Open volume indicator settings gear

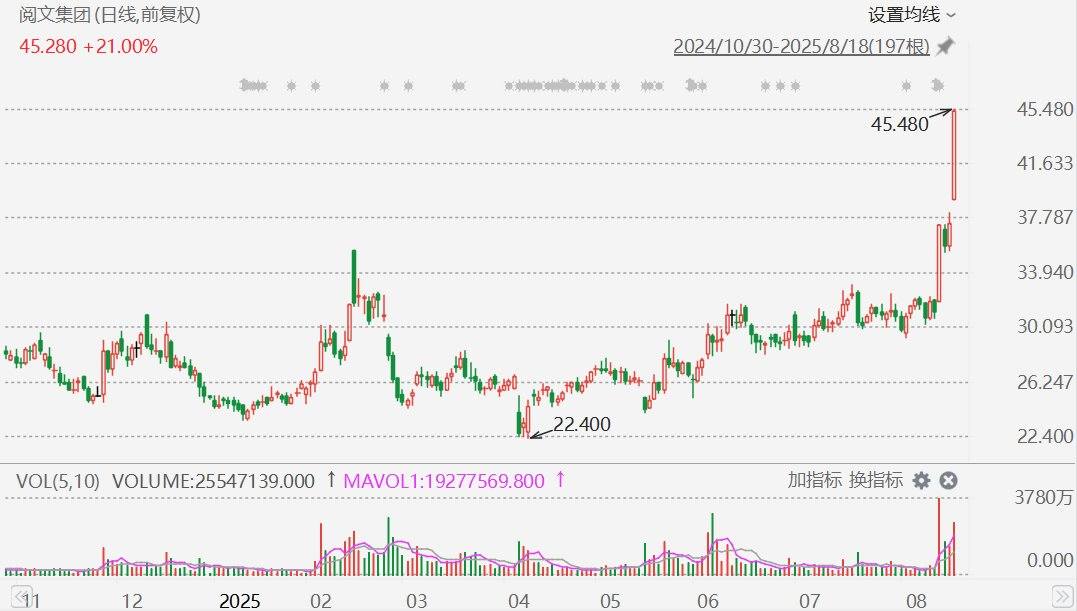click(x=921, y=481)
